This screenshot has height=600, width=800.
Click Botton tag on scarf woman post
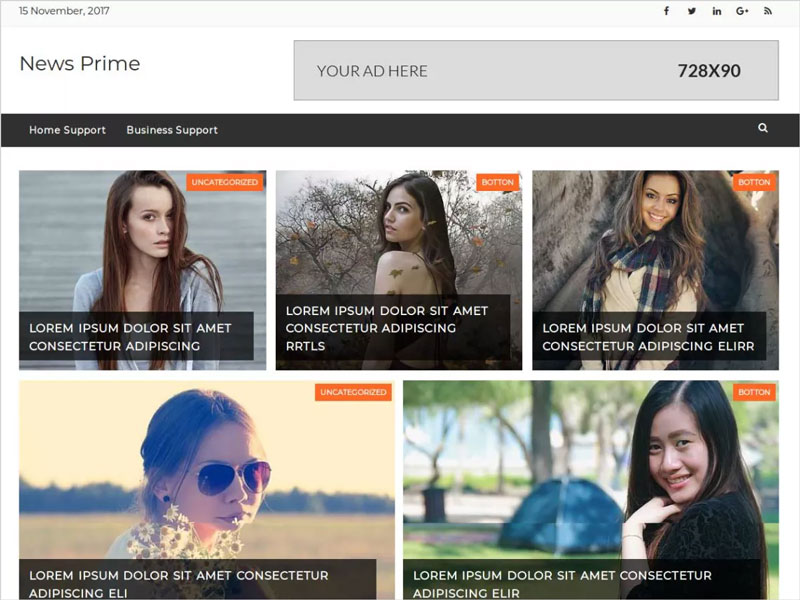(754, 182)
